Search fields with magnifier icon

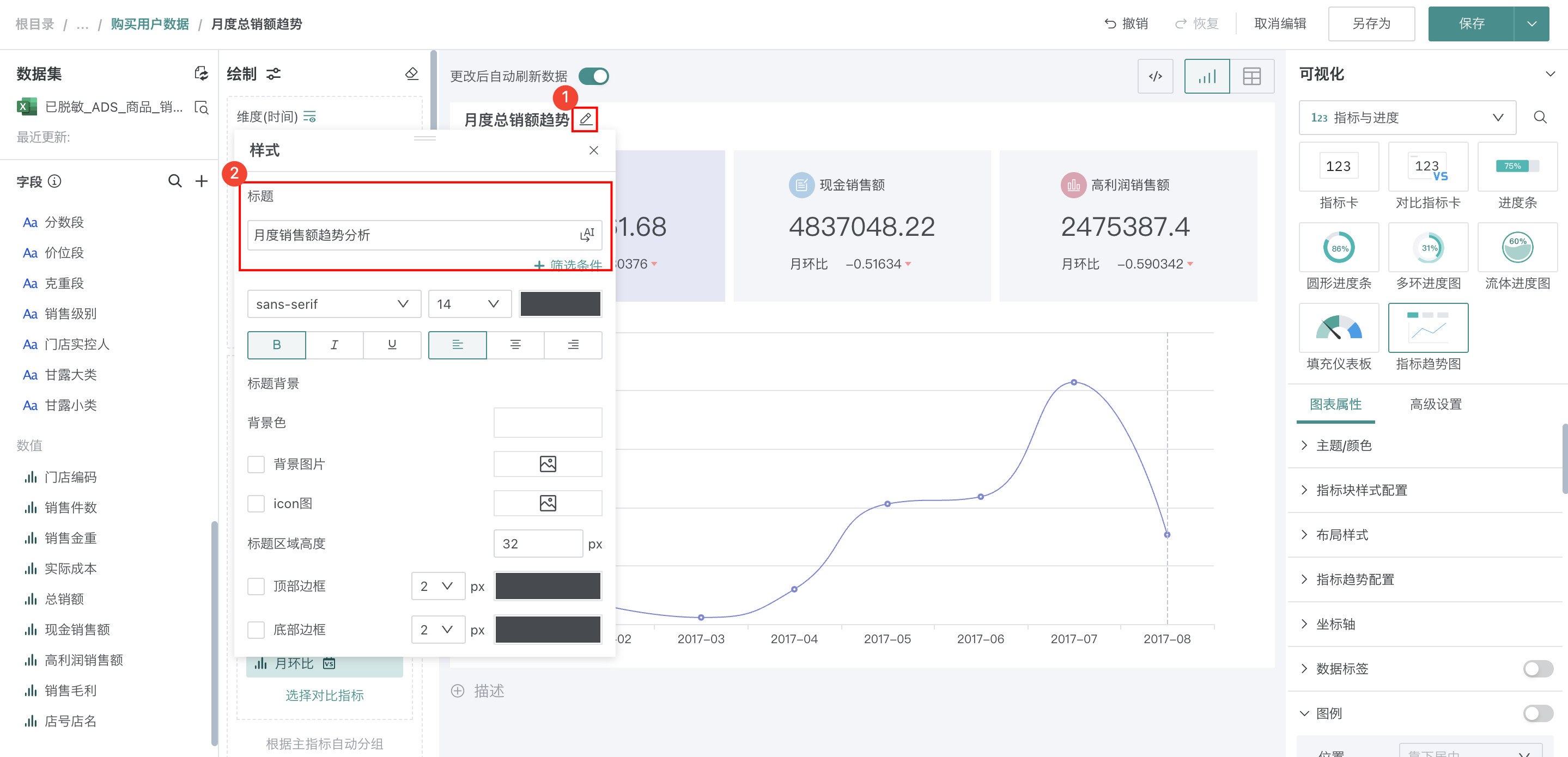175,181
